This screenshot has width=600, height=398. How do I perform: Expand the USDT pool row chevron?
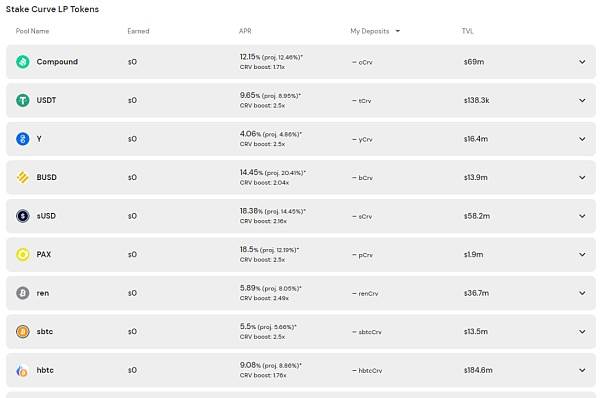pyautogui.click(x=582, y=100)
